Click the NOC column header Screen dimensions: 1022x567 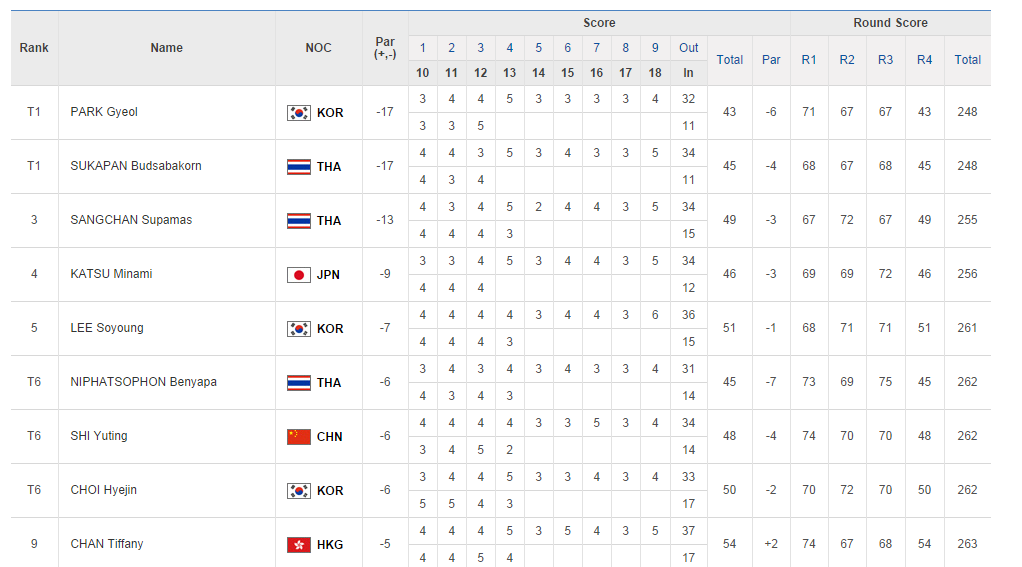tap(319, 48)
